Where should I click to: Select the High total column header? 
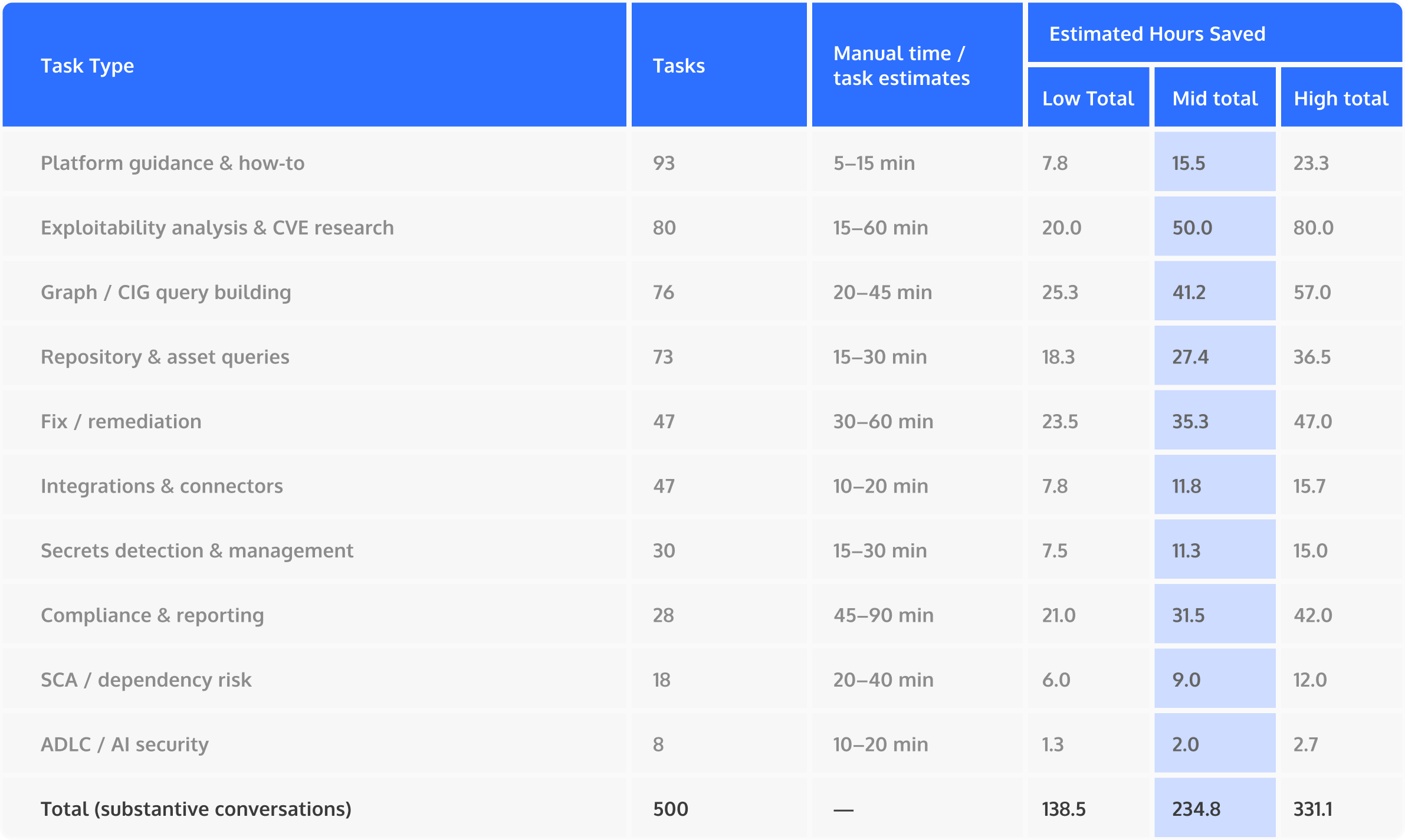pyautogui.click(x=1341, y=98)
